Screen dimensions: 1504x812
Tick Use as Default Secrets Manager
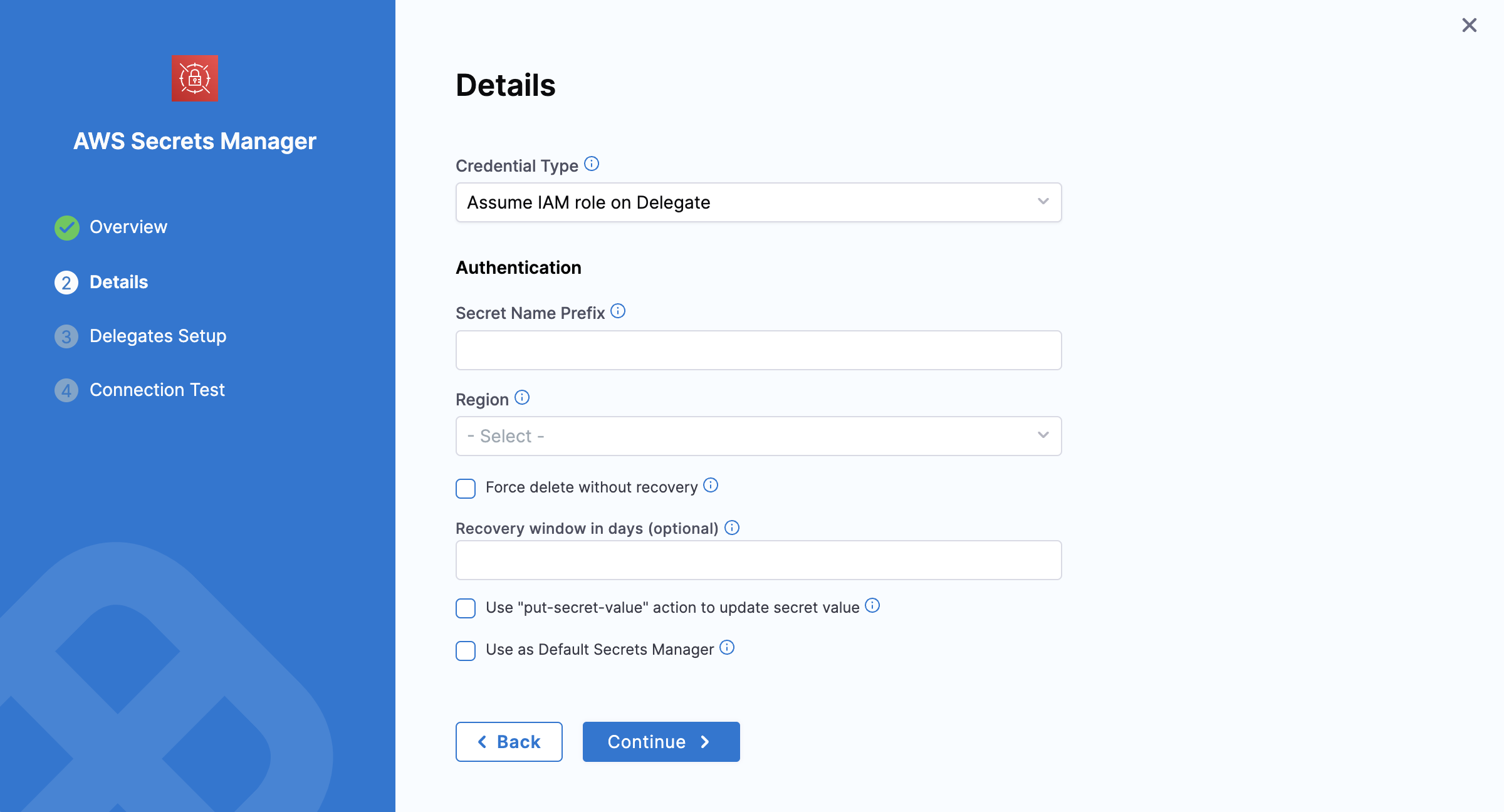click(466, 650)
